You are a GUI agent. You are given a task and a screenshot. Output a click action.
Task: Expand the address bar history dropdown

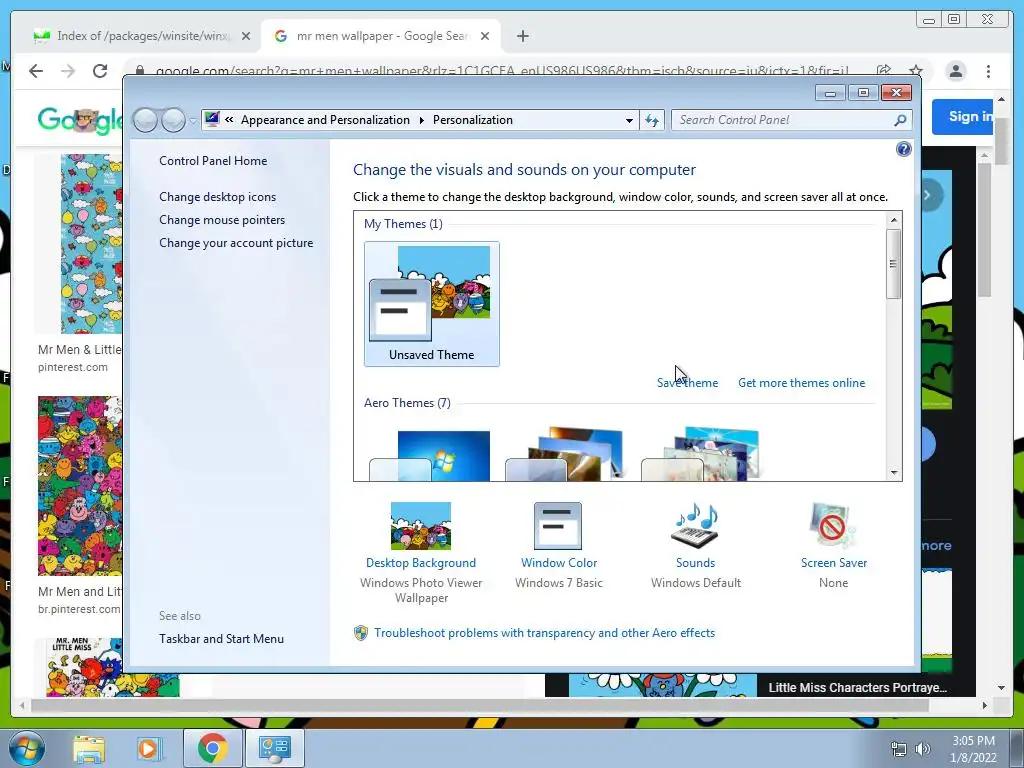(x=629, y=120)
